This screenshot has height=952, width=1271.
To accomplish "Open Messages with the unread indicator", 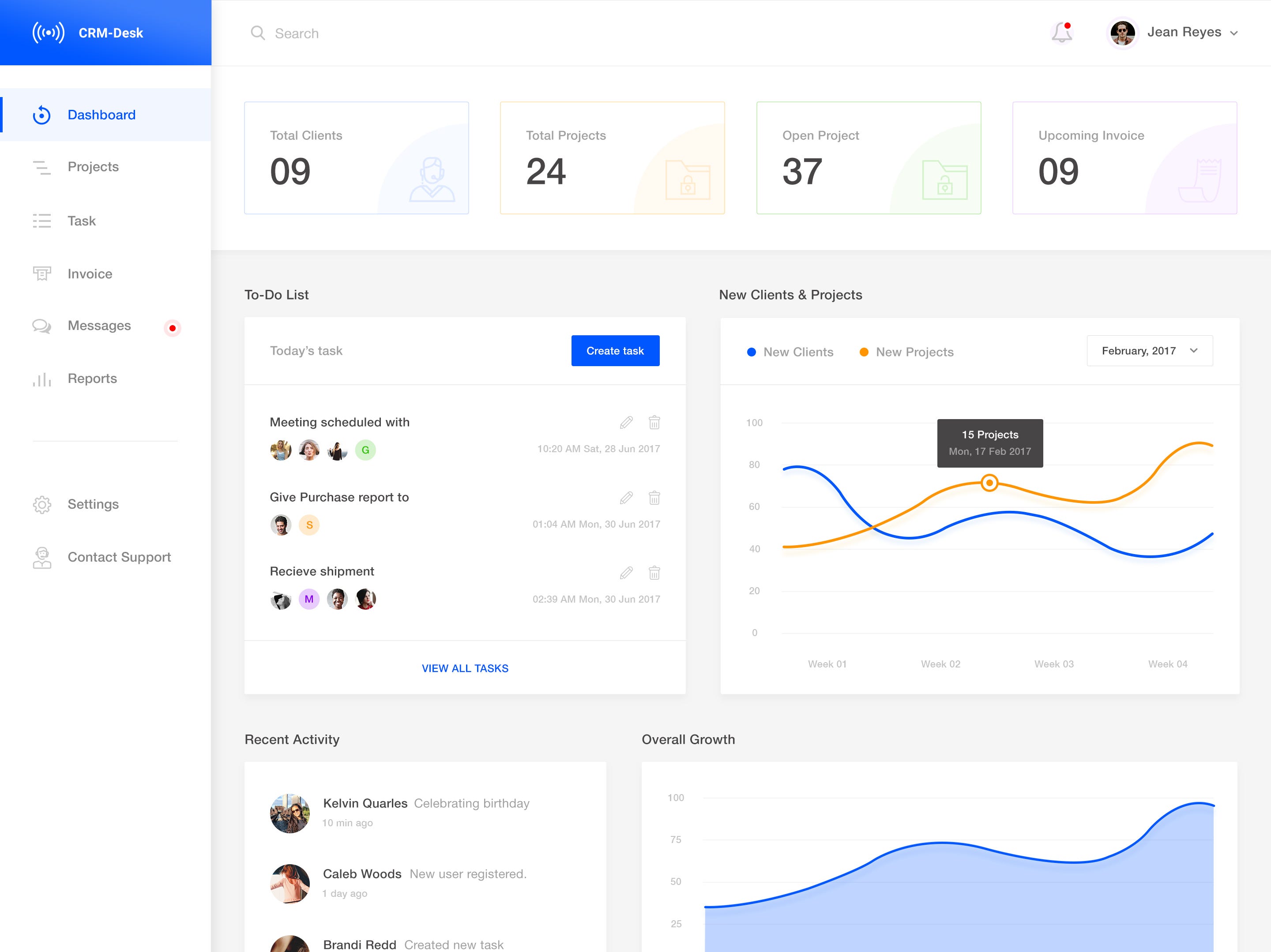I will [42, 326].
